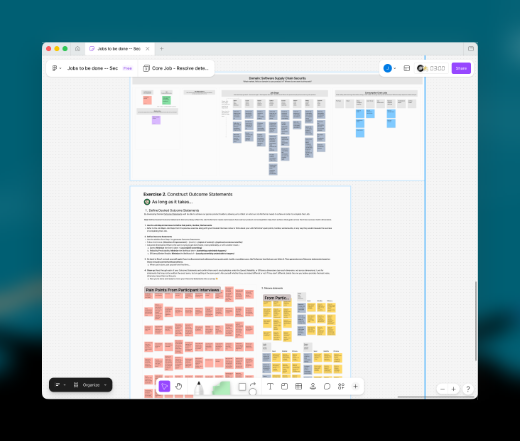Go to the home tab icon

pyautogui.click(x=77, y=49)
